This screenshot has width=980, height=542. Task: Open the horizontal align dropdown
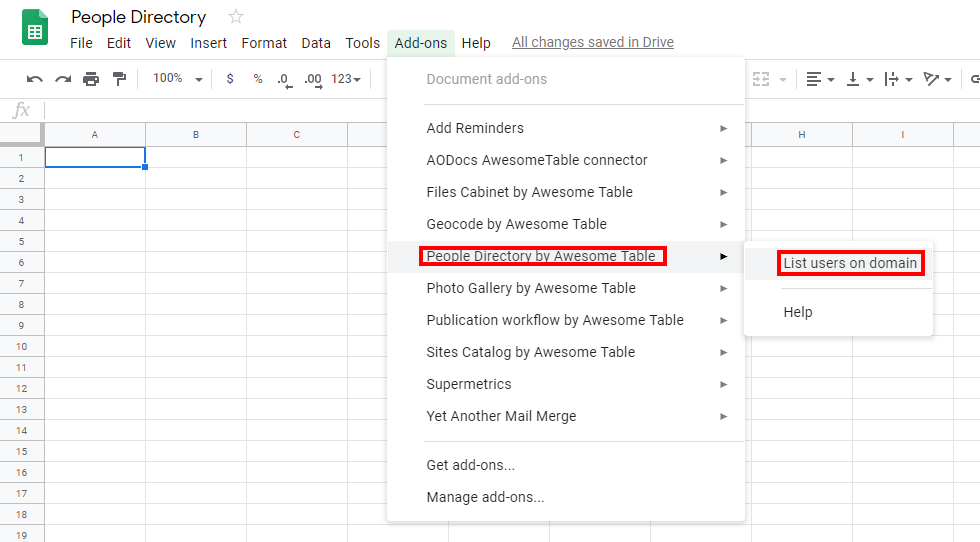click(819, 79)
